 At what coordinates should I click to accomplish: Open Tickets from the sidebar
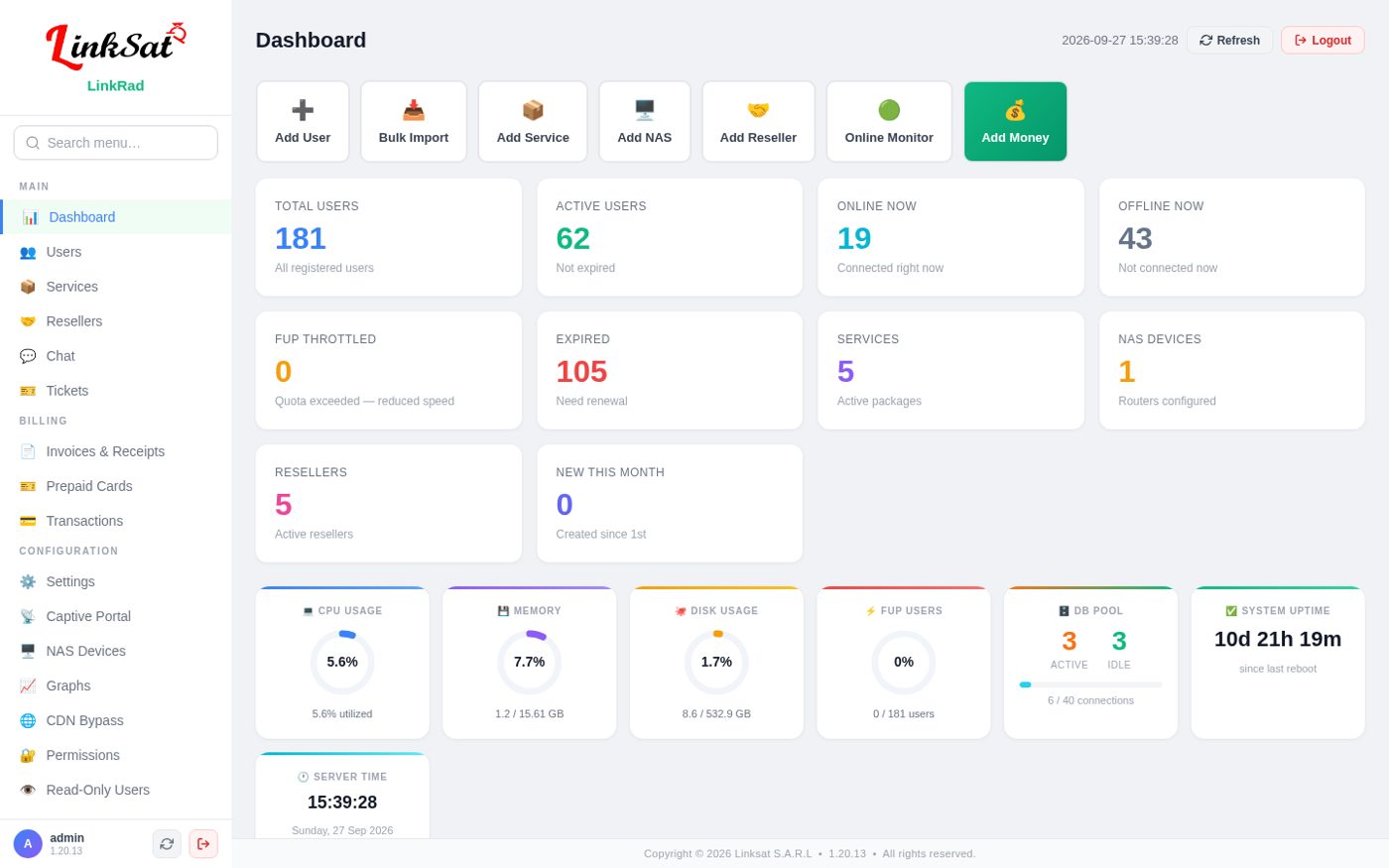[x=116, y=391]
